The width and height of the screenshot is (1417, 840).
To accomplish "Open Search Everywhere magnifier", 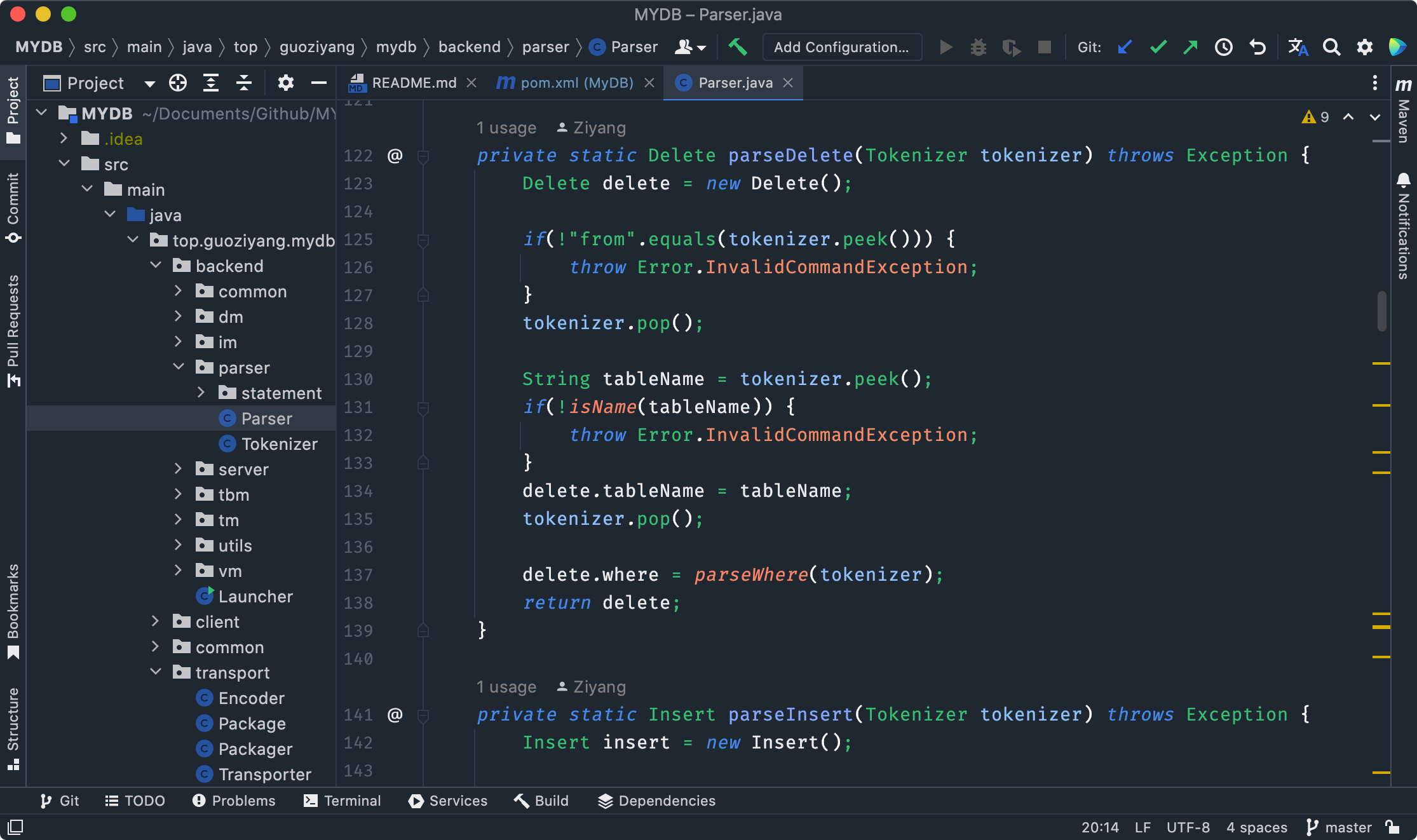I will pyautogui.click(x=1331, y=47).
